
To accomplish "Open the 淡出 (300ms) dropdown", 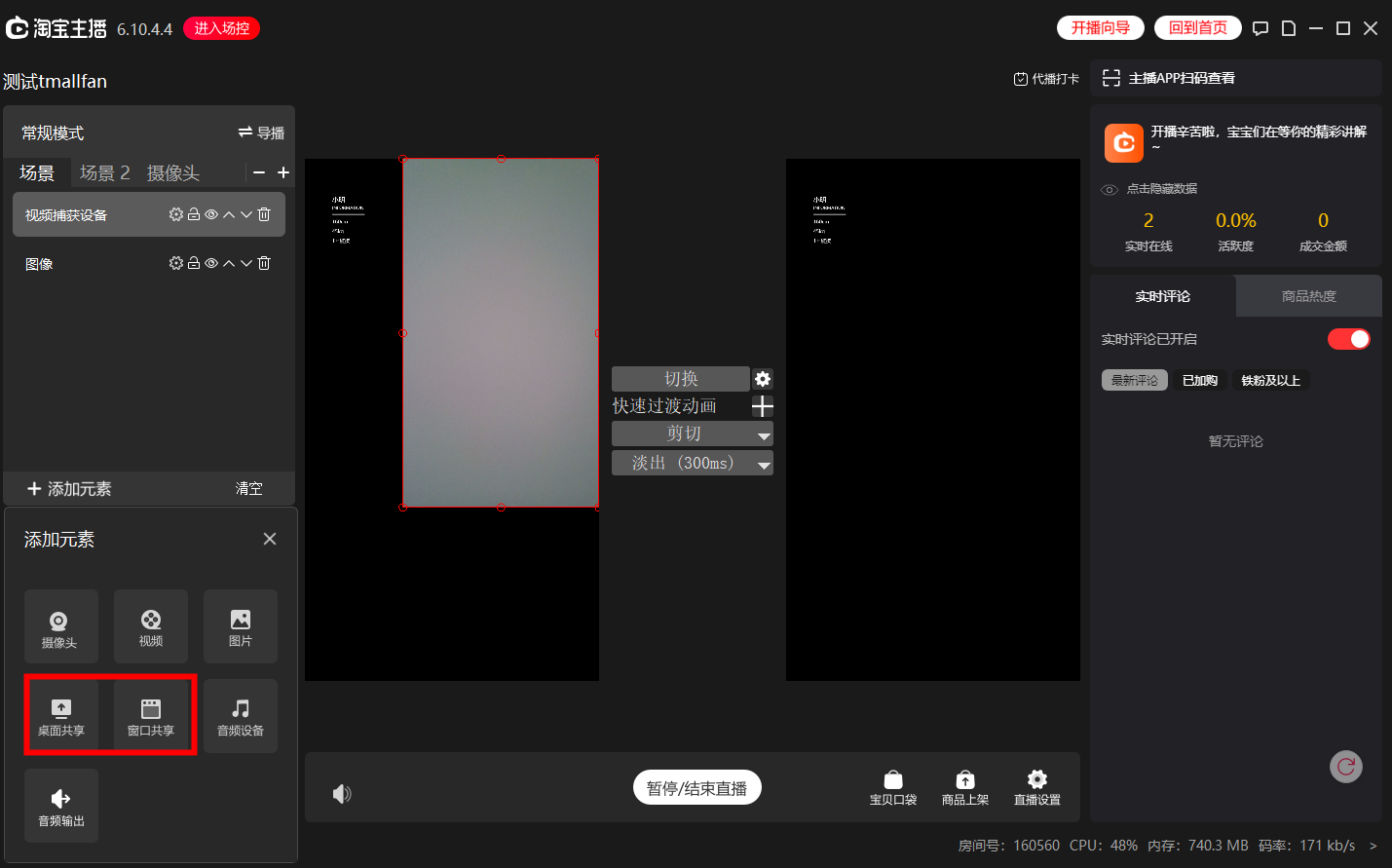I will tap(764, 464).
